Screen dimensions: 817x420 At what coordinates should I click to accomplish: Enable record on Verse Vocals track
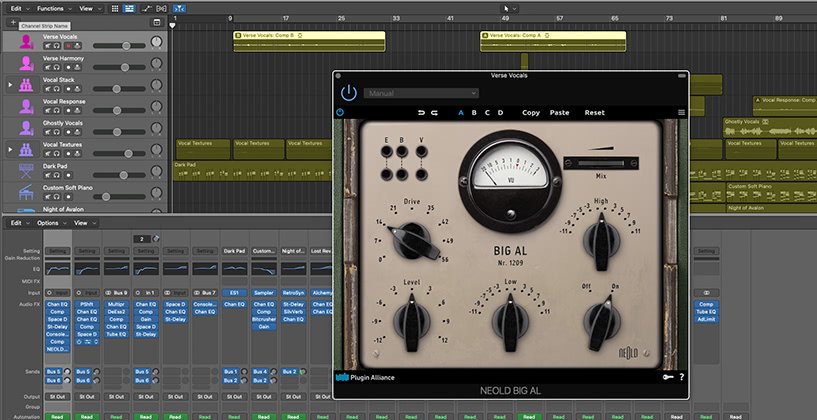point(68,47)
